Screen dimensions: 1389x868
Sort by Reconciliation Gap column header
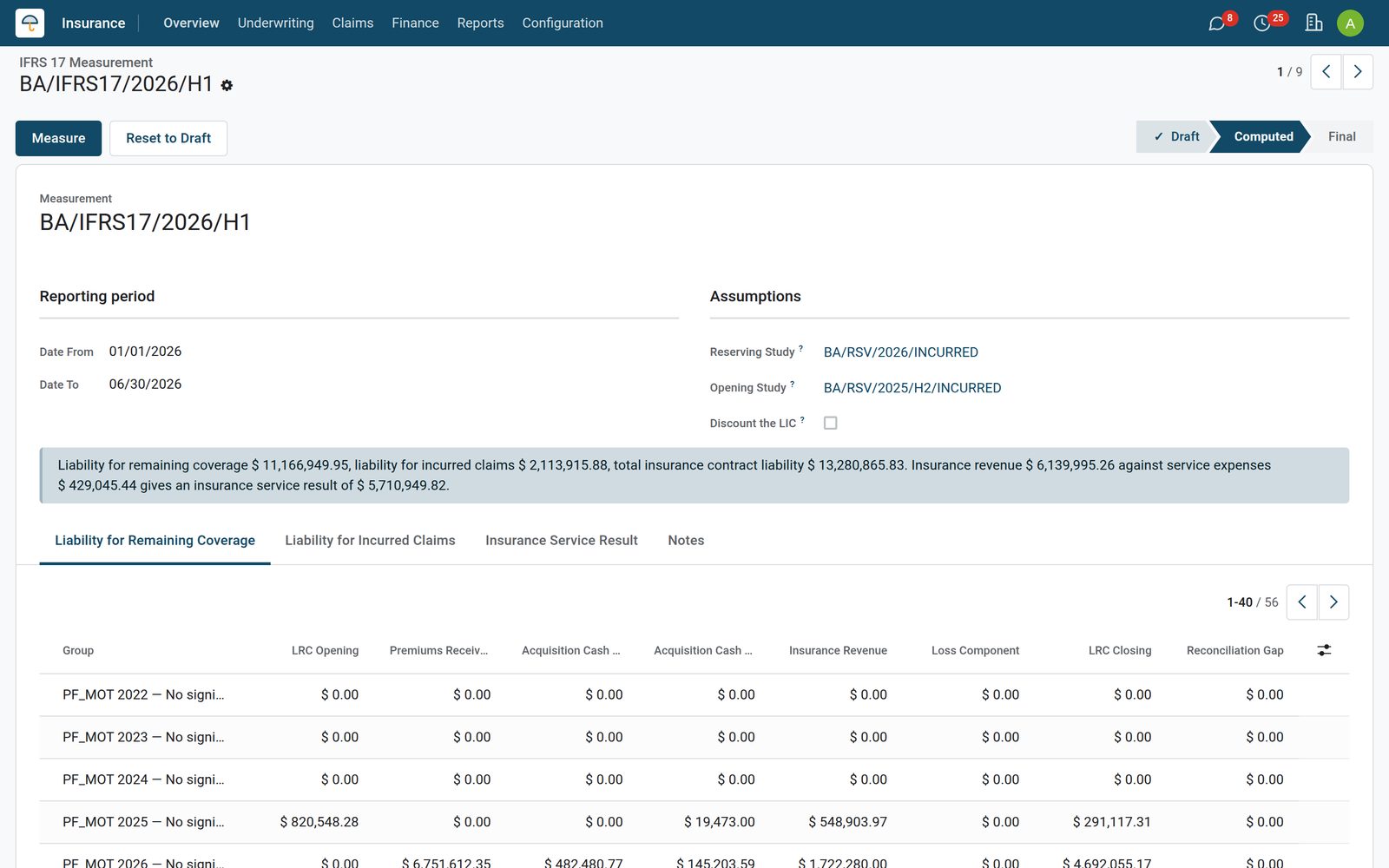(x=1234, y=650)
